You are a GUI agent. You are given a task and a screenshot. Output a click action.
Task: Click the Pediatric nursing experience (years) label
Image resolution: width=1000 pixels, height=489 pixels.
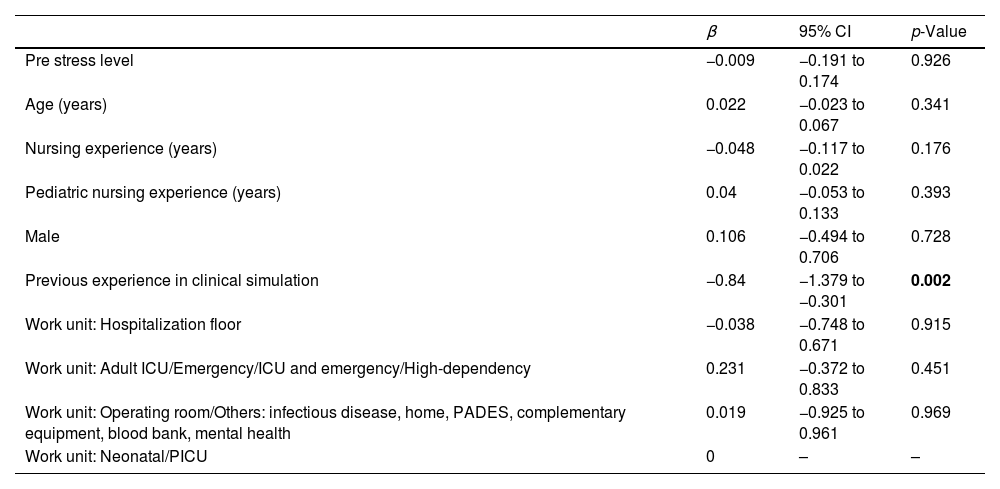153,192
